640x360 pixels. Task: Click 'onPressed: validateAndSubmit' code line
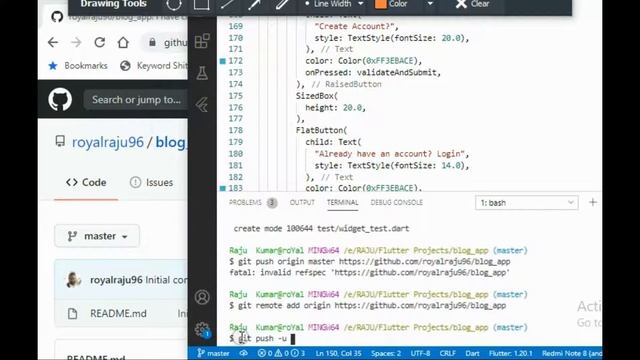(x=373, y=72)
